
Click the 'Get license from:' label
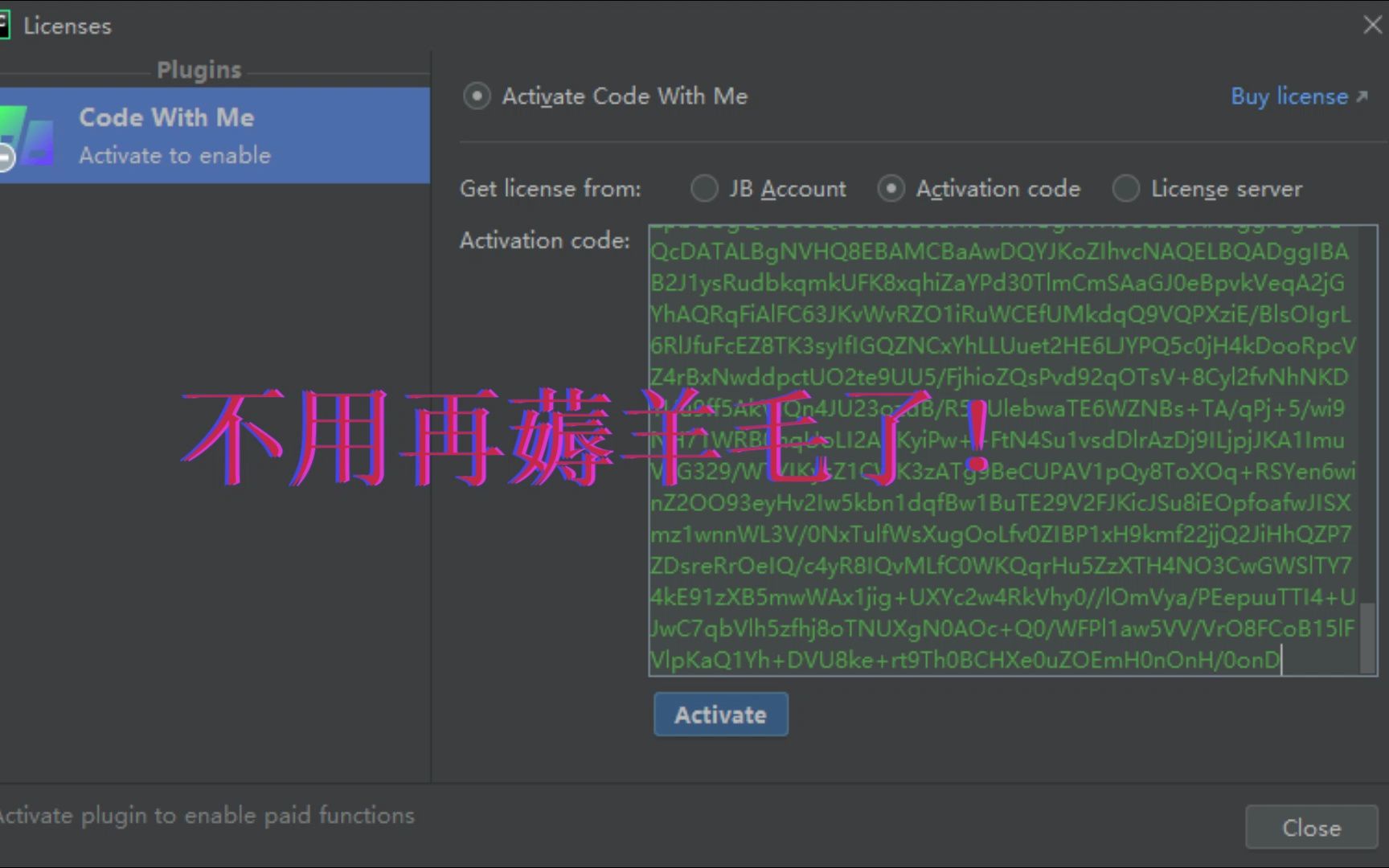coord(551,189)
